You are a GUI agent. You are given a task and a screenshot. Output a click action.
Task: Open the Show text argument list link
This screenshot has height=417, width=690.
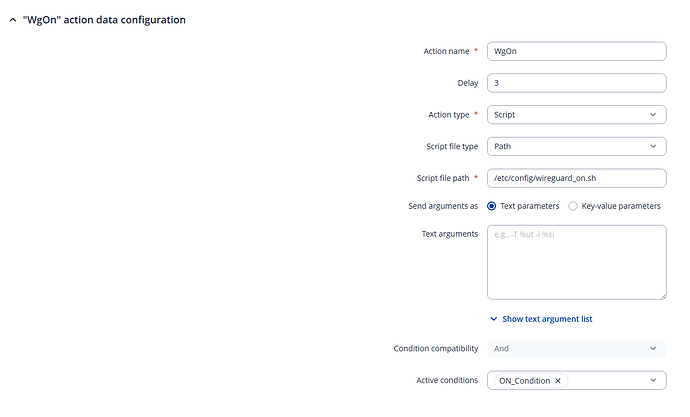coord(547,319)
